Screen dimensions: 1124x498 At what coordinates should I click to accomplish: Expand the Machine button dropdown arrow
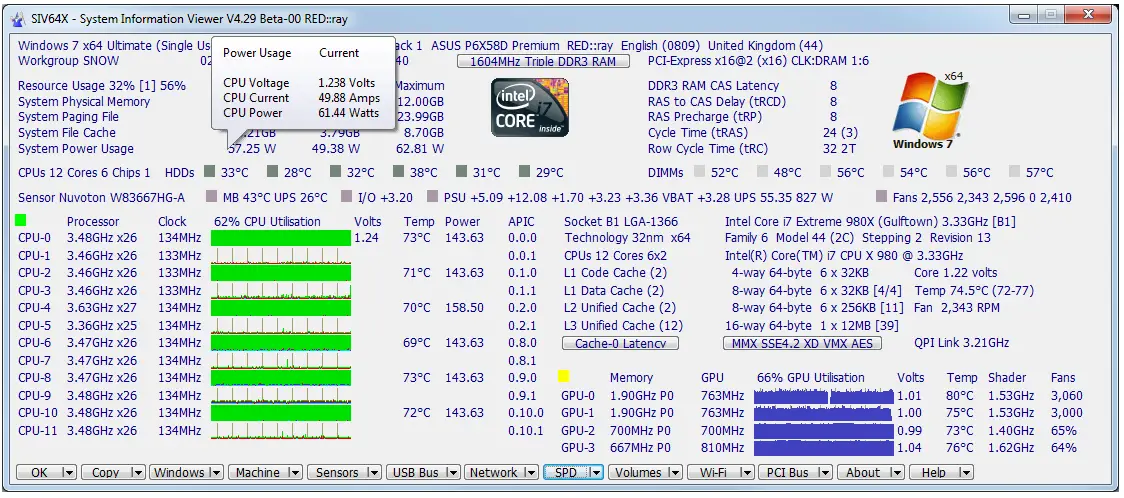coord(295,472)
